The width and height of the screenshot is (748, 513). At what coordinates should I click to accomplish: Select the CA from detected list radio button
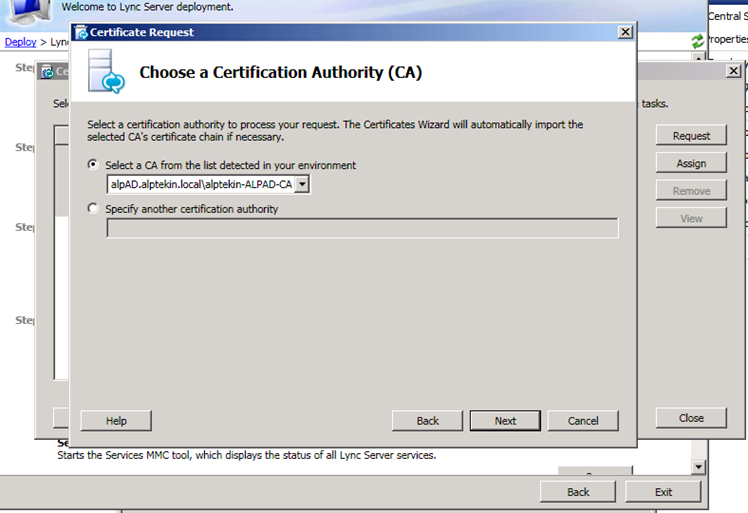tap(93, 165)
